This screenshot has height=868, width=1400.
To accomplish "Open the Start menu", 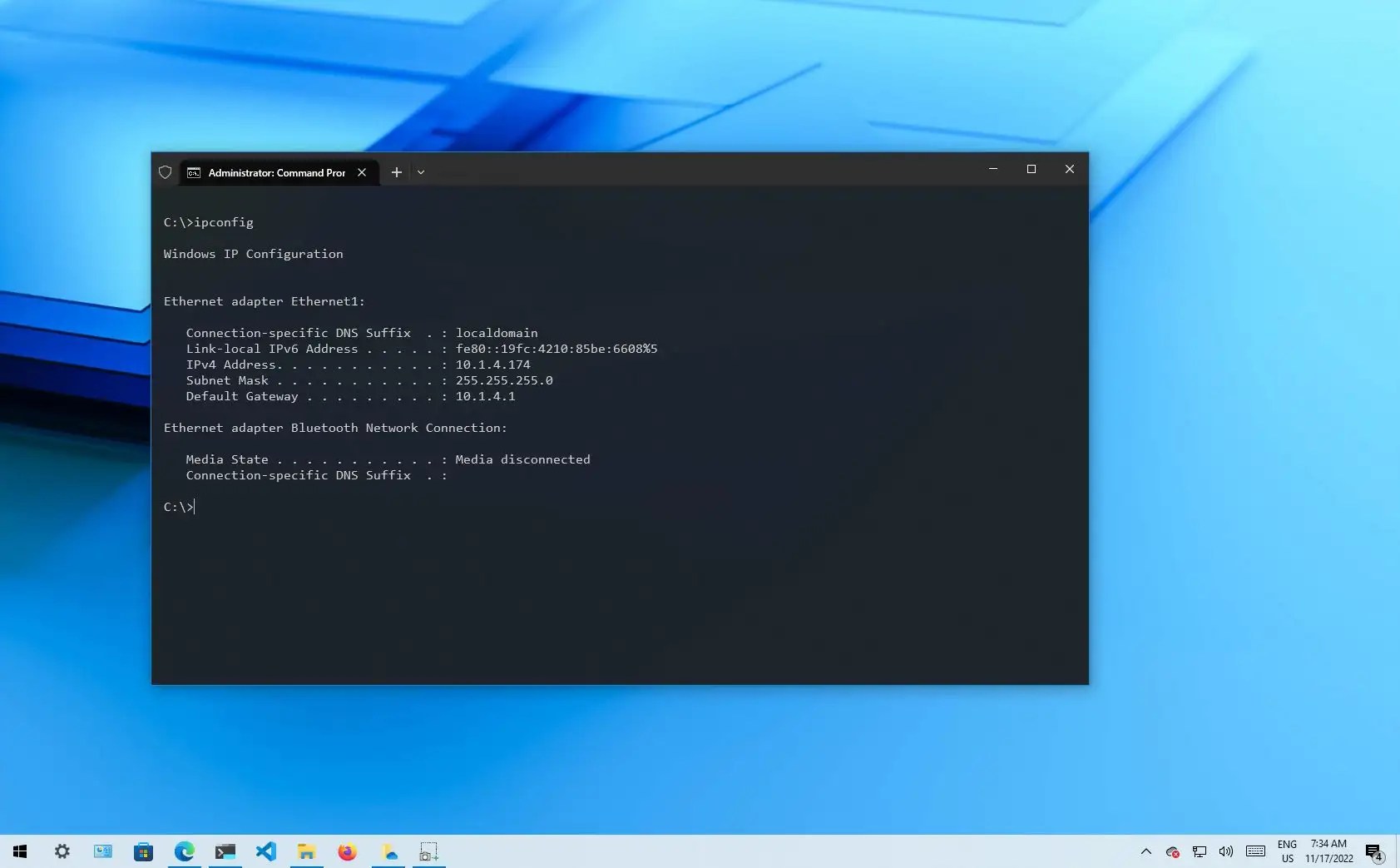I will click(x=18, y=851).
